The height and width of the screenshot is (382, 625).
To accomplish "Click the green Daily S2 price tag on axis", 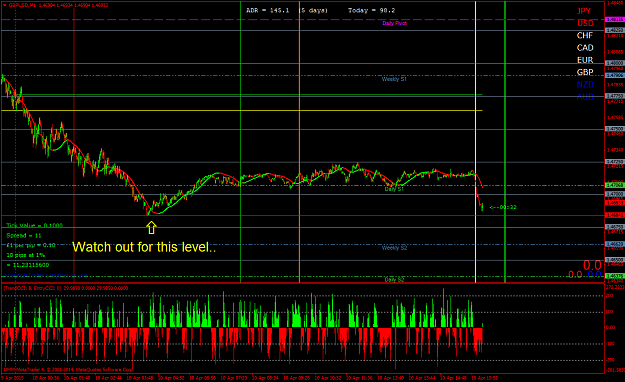I will tap(615, 276).
